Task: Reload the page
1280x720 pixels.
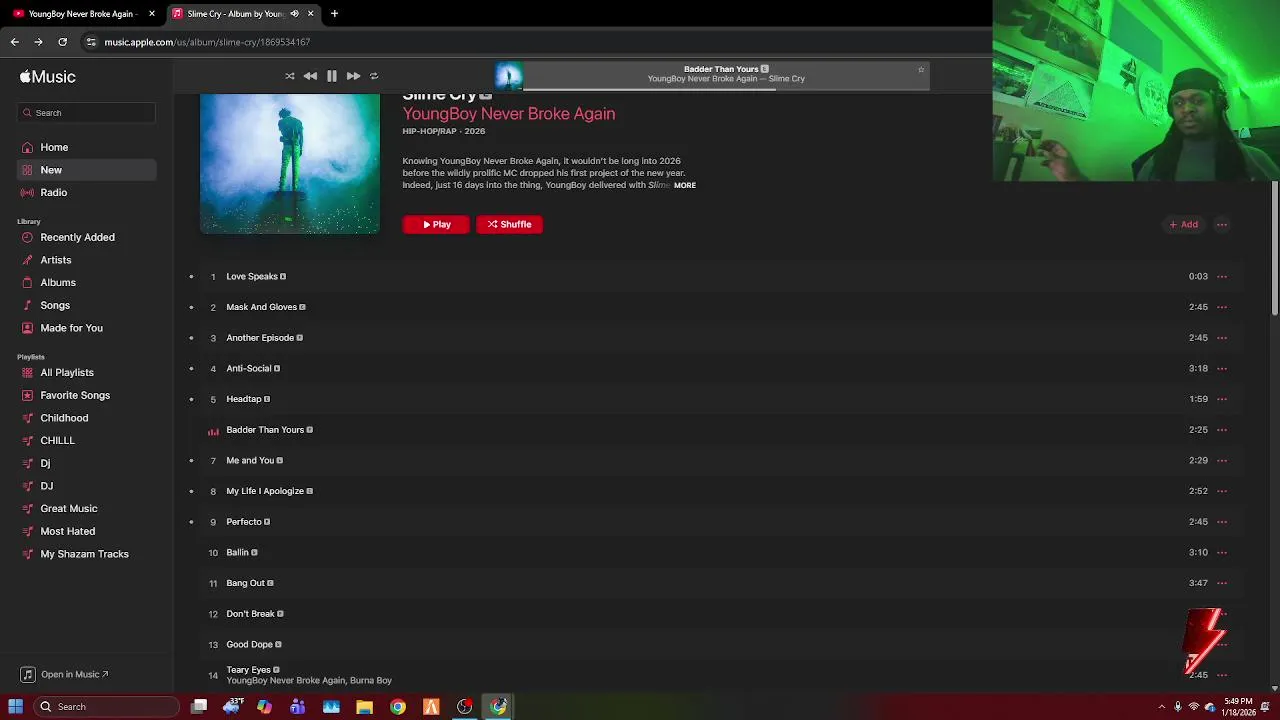Action: click(x=62, y=42)
